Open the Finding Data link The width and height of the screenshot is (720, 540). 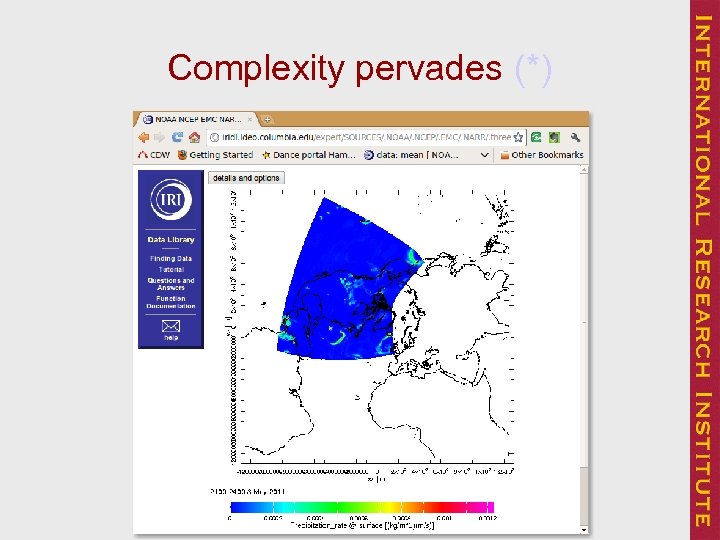tap(171, 259)
